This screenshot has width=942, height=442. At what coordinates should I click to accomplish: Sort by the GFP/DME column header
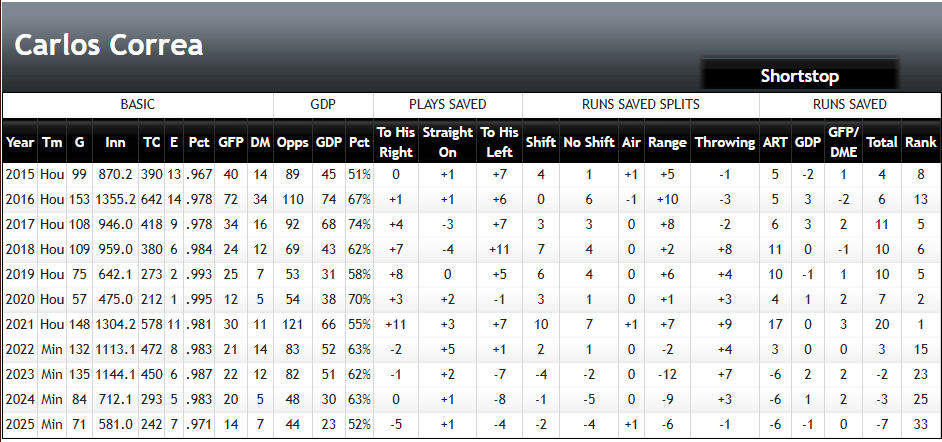click(843, 142)
